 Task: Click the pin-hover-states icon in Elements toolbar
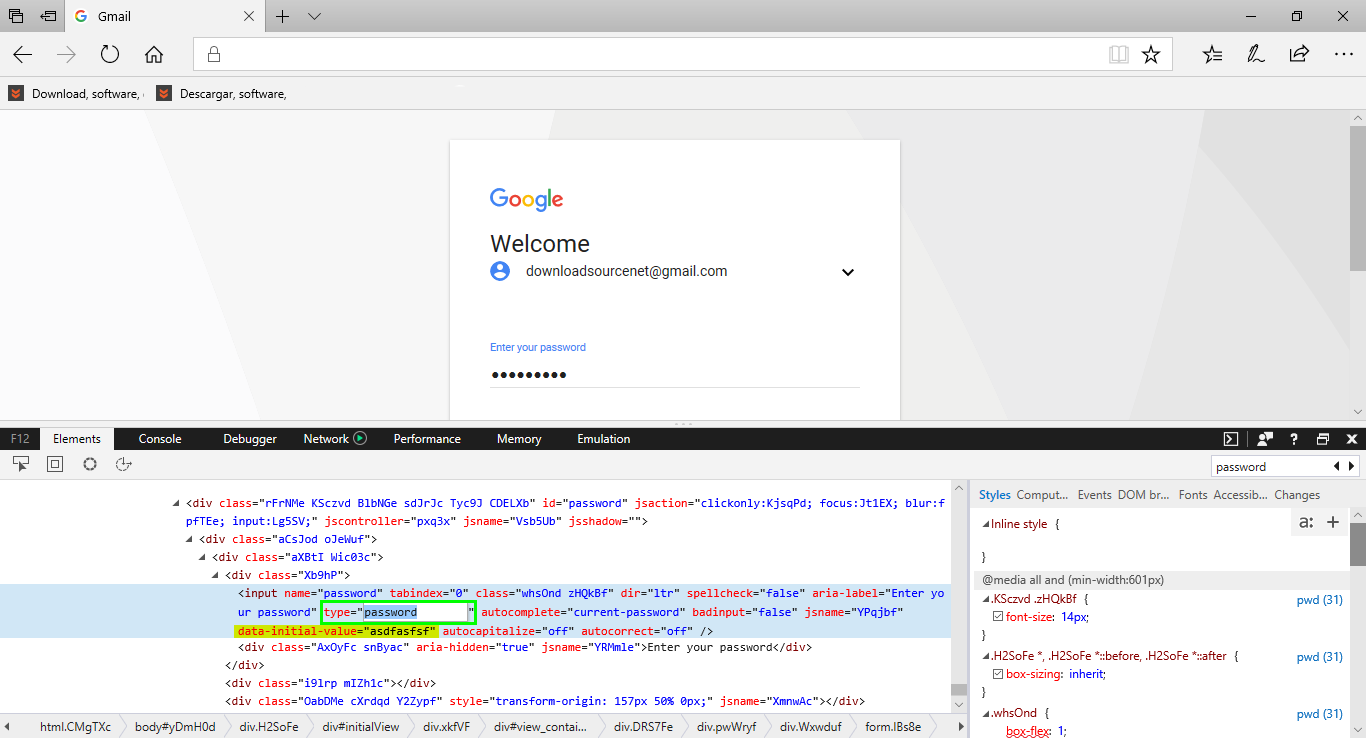124,464
